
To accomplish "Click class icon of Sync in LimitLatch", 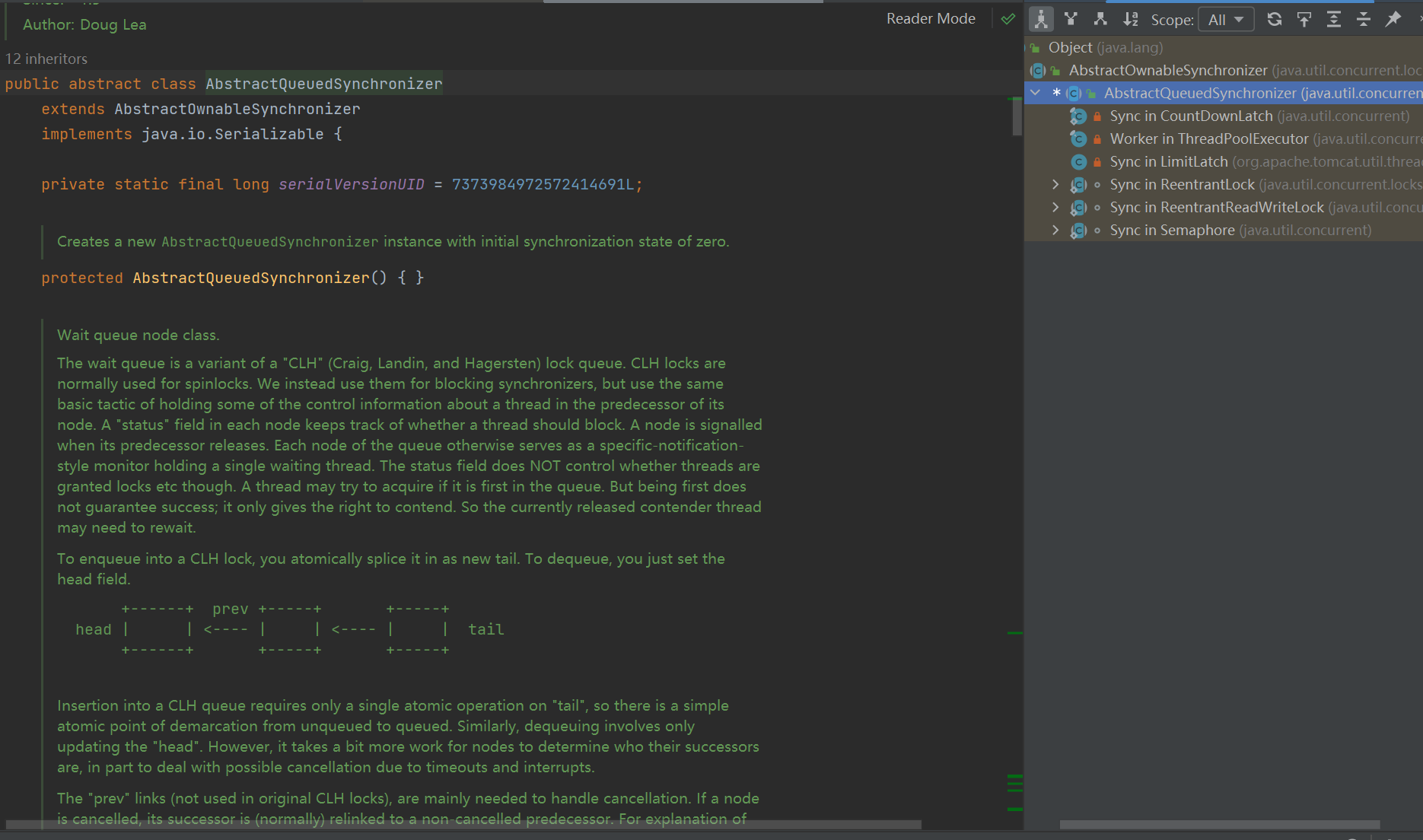I will pyautogui.click(x=1078, y=161).
